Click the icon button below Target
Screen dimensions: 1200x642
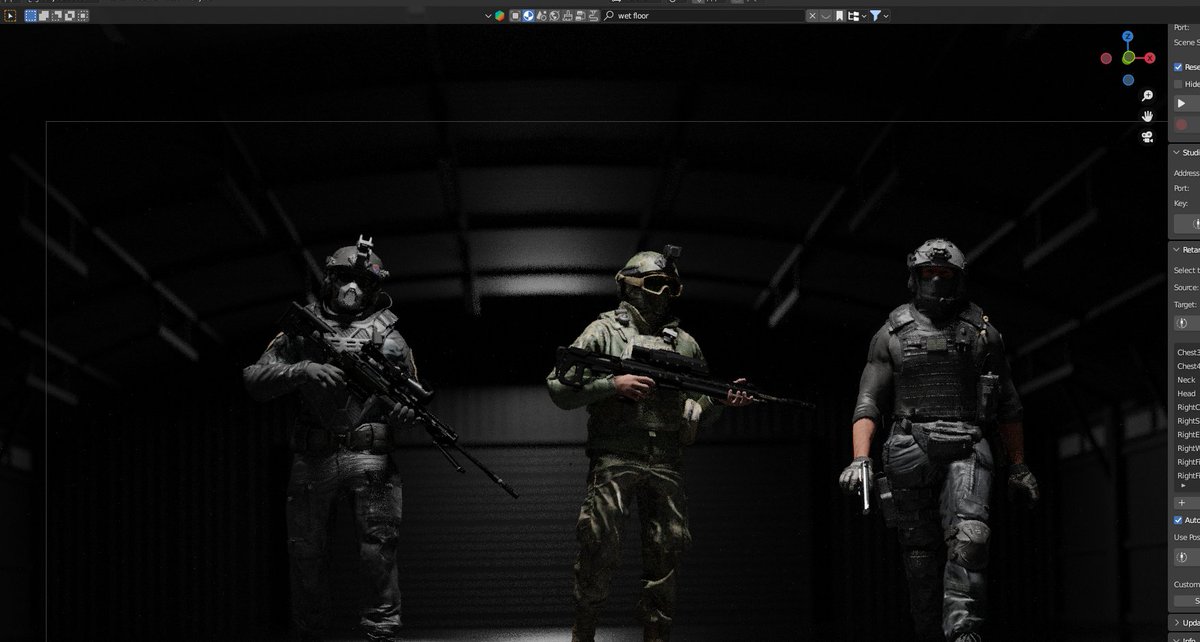click(1187, 322)
